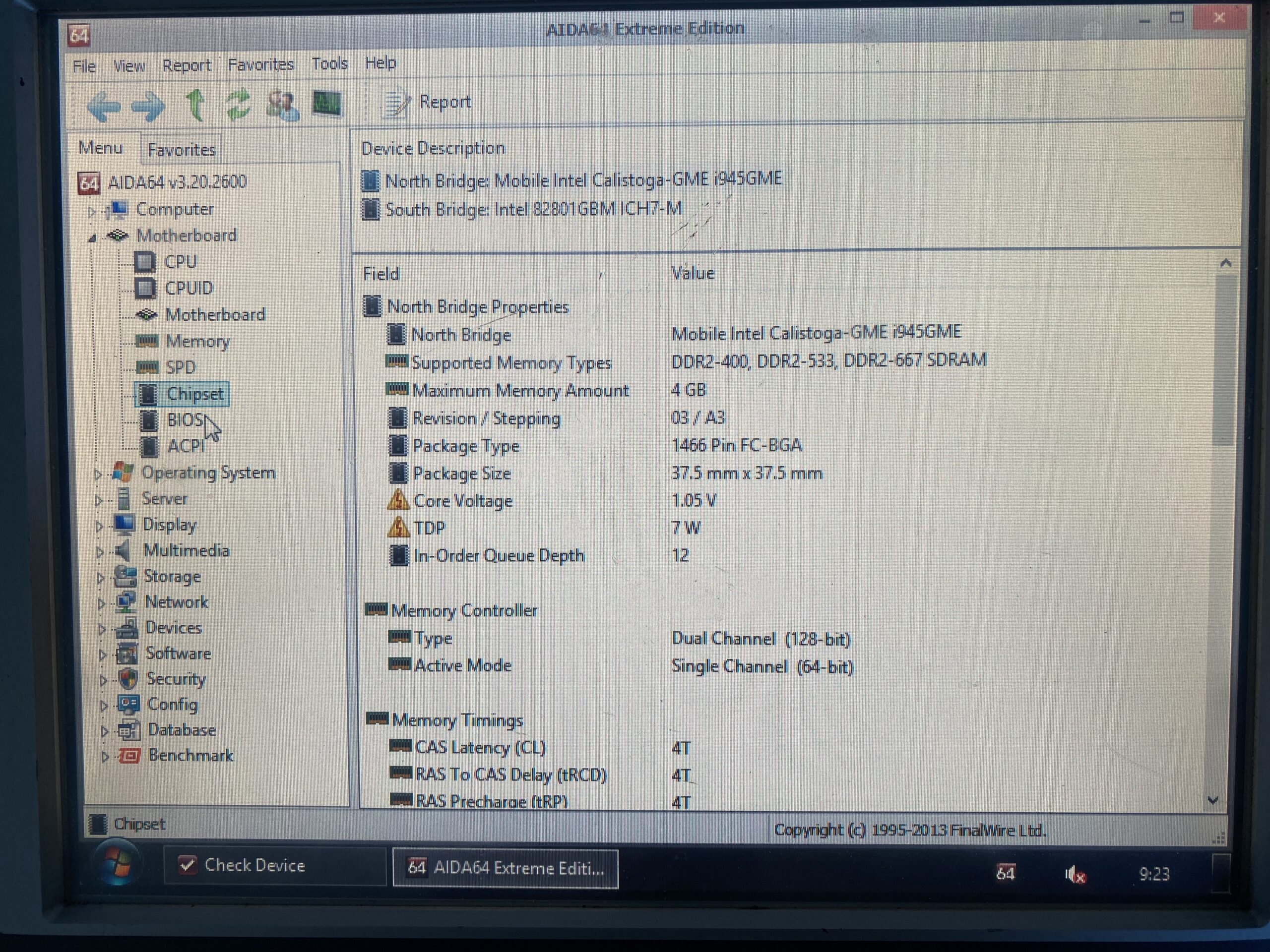Select the Active Mode row
Viewport: 1270px width, 952px height.
point(621,665)
